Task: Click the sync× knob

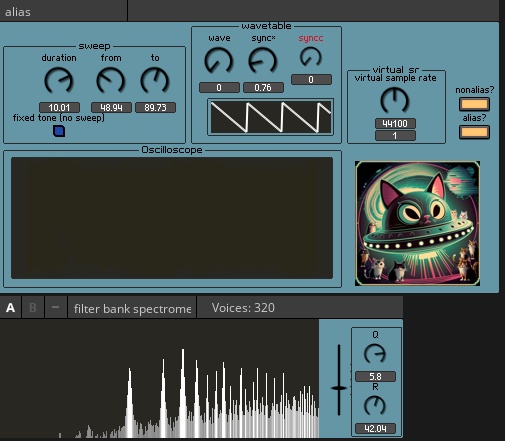Action: 263,61
